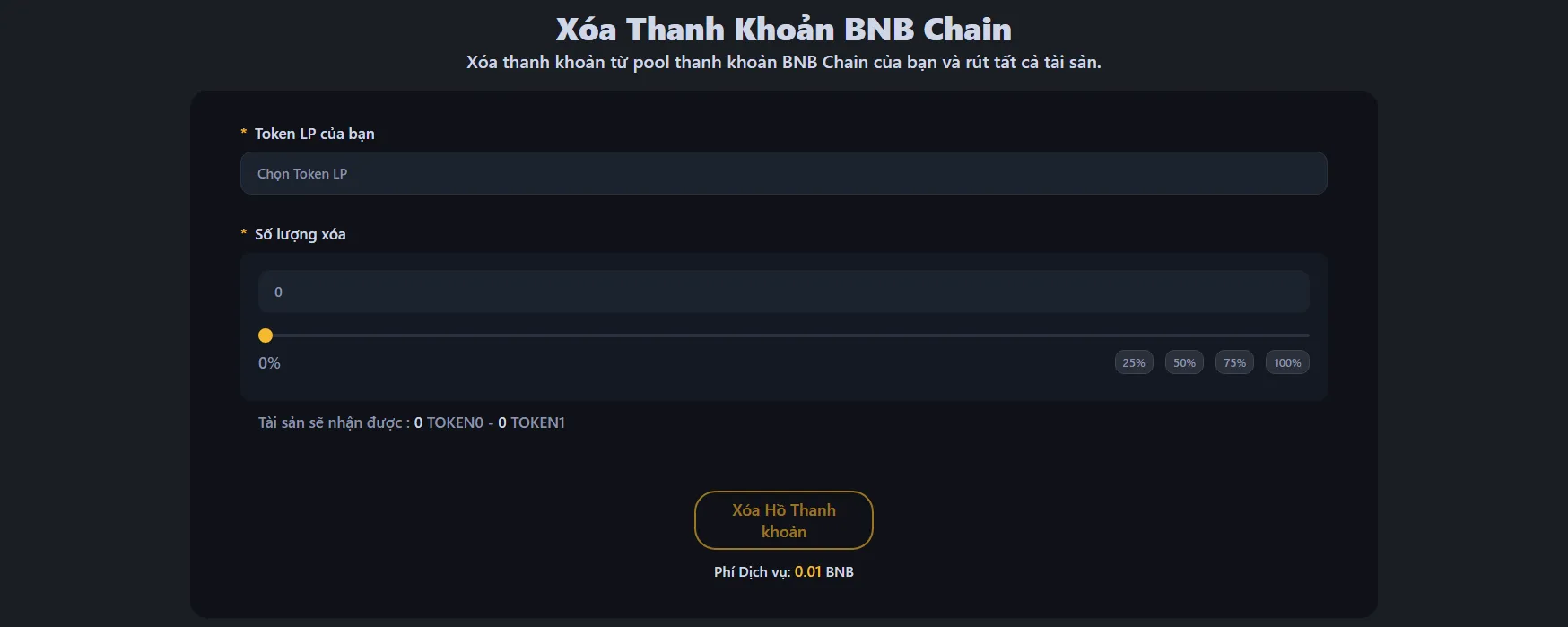This screenshot has width=1568, height=627.
Task: Click the "Số lượng xóa" label
Action: 300,234
